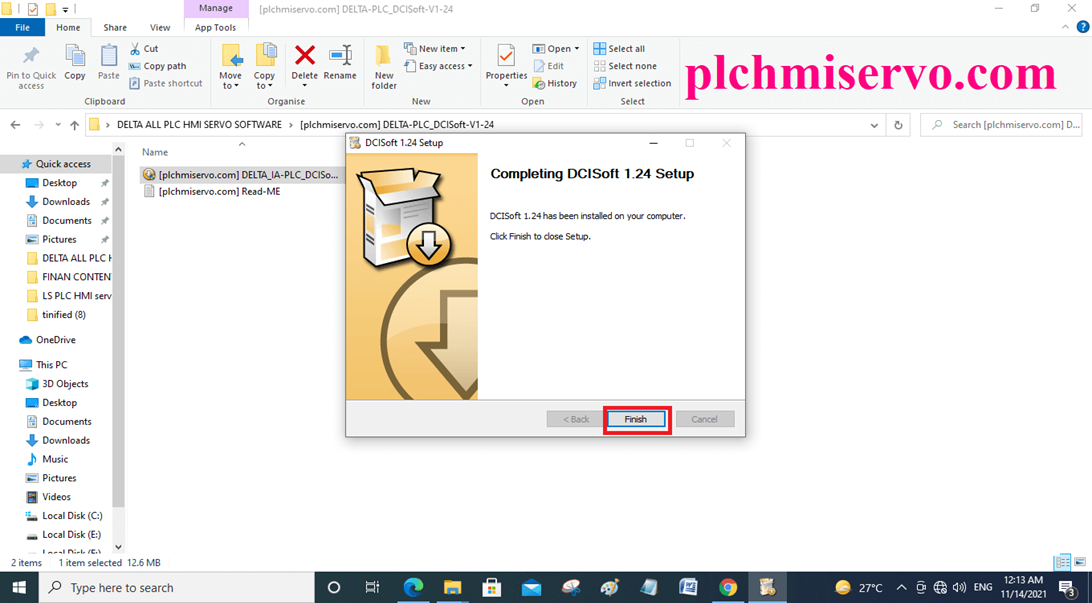Click the address bar history dropdown
Viewport: 1092px width, 603px height.
tap(874, 125)
